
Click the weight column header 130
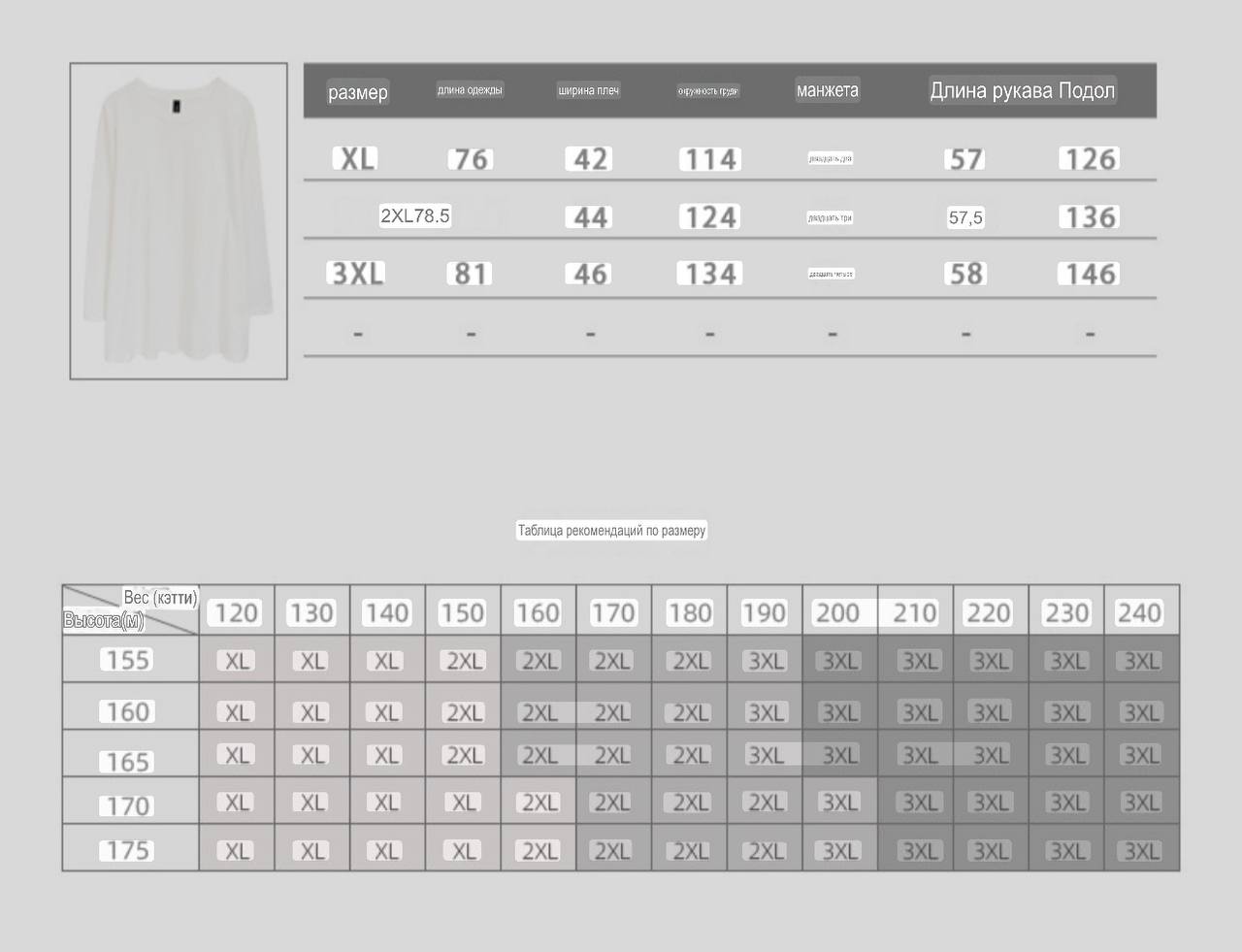click(x=311, y=612)
